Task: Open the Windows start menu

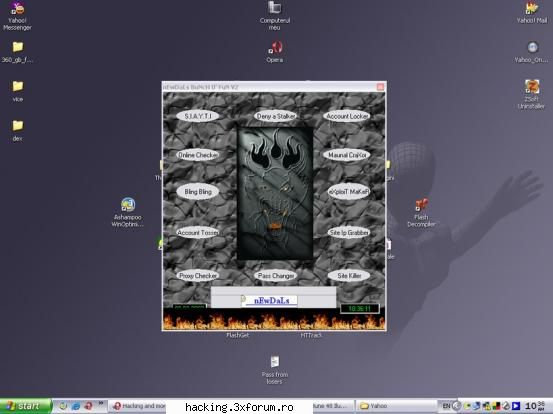Action: (26, 406)
